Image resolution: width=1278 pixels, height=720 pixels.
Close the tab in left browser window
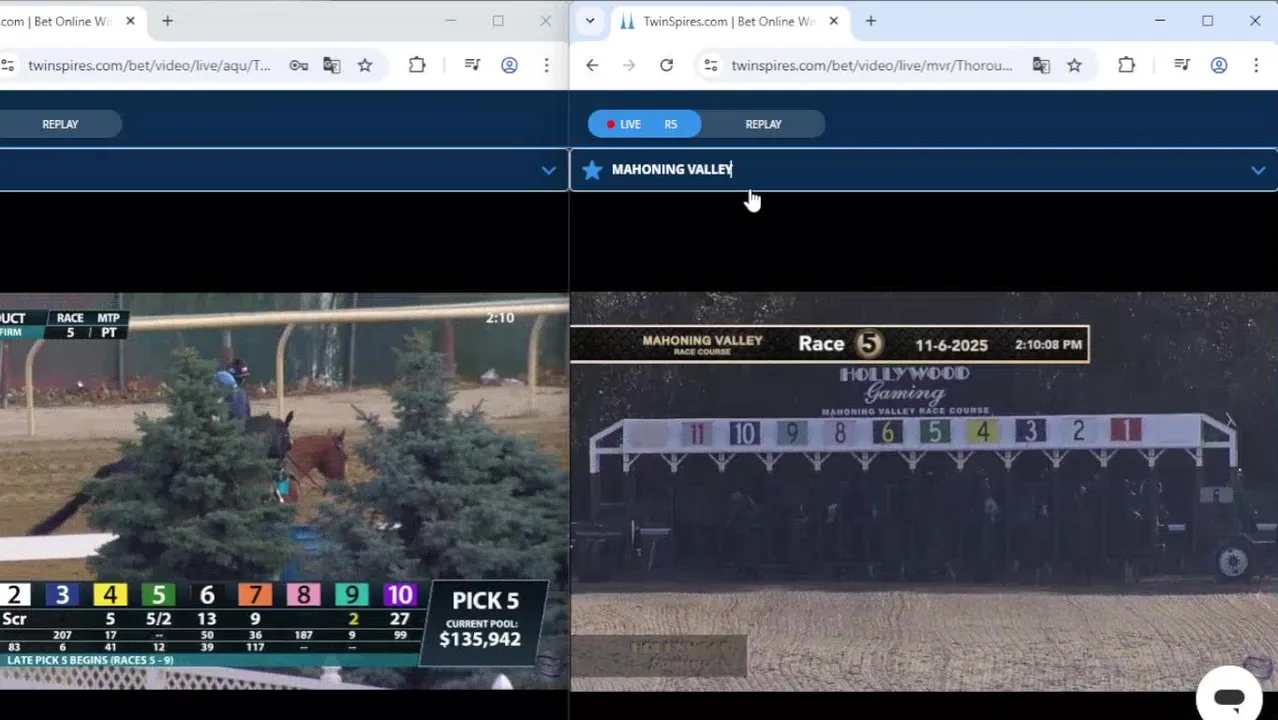(x=130, y=21)
